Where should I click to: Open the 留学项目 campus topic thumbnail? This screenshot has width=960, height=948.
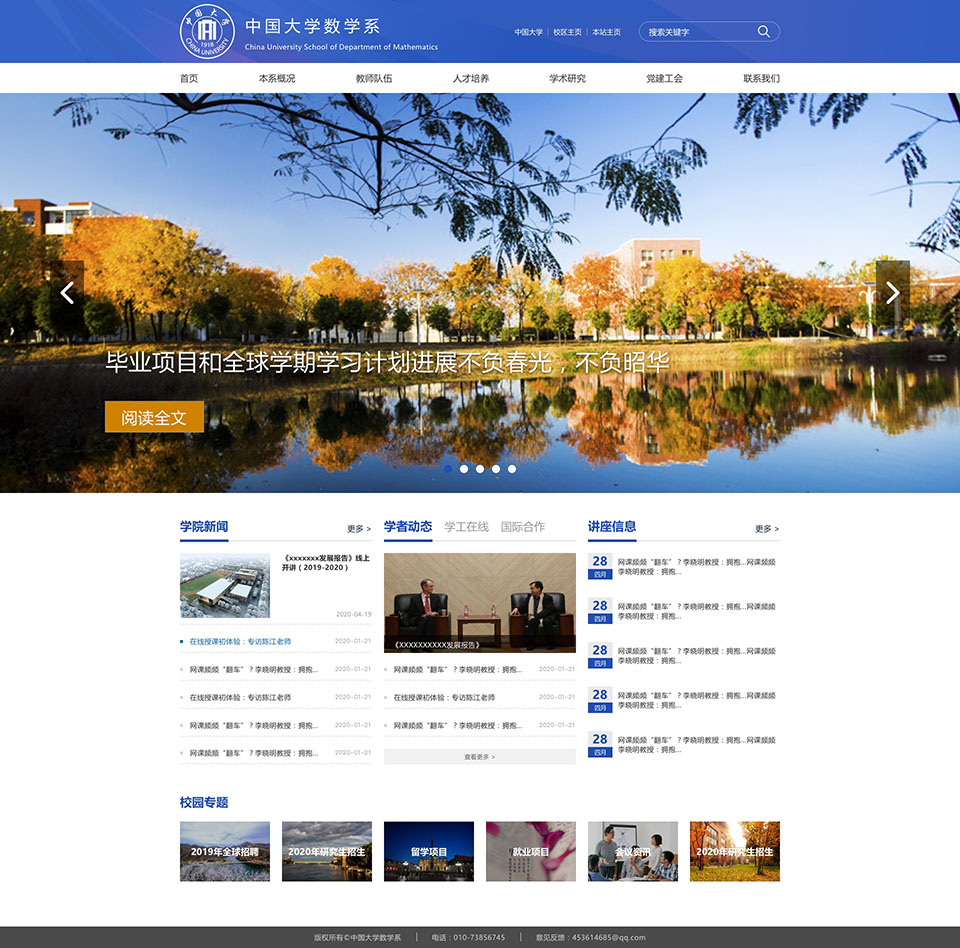click(429, 851)
